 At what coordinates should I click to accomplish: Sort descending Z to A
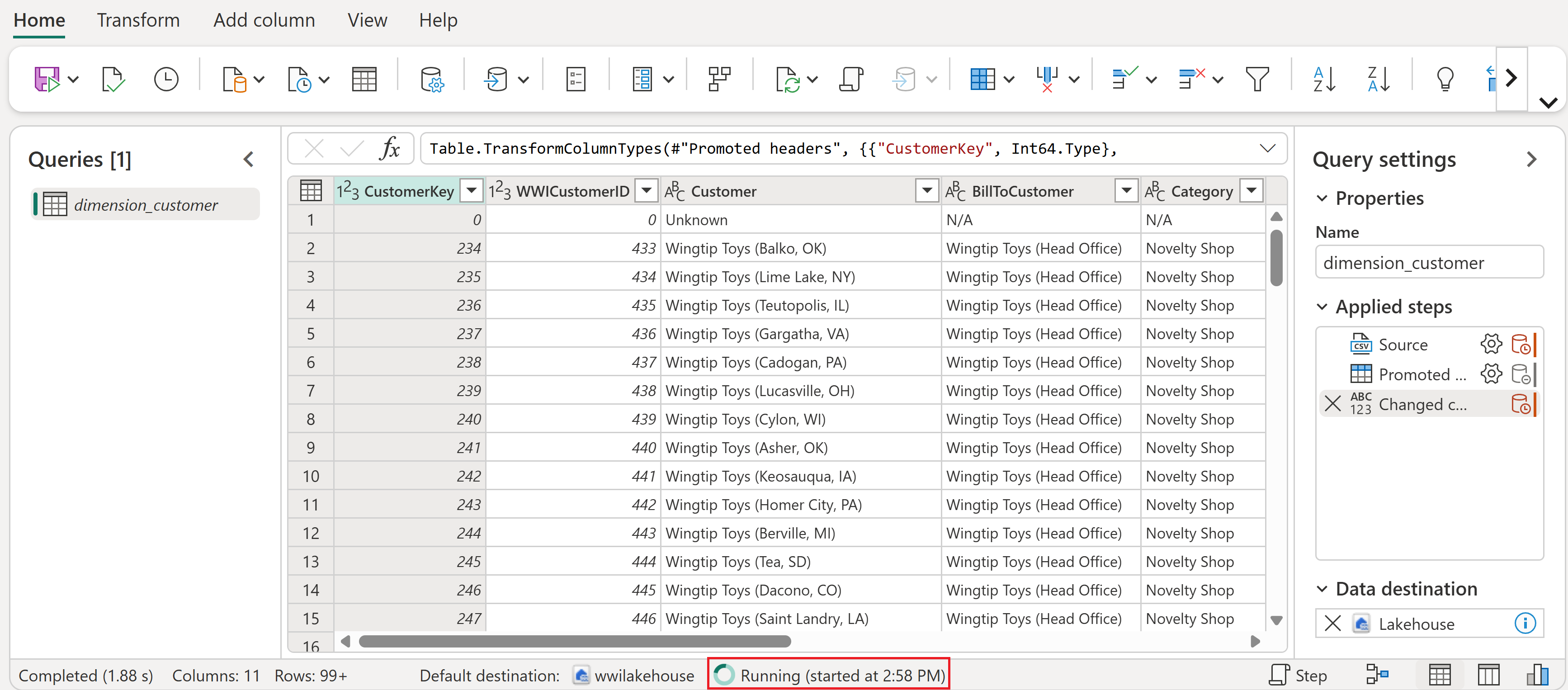pos(1378,79)
